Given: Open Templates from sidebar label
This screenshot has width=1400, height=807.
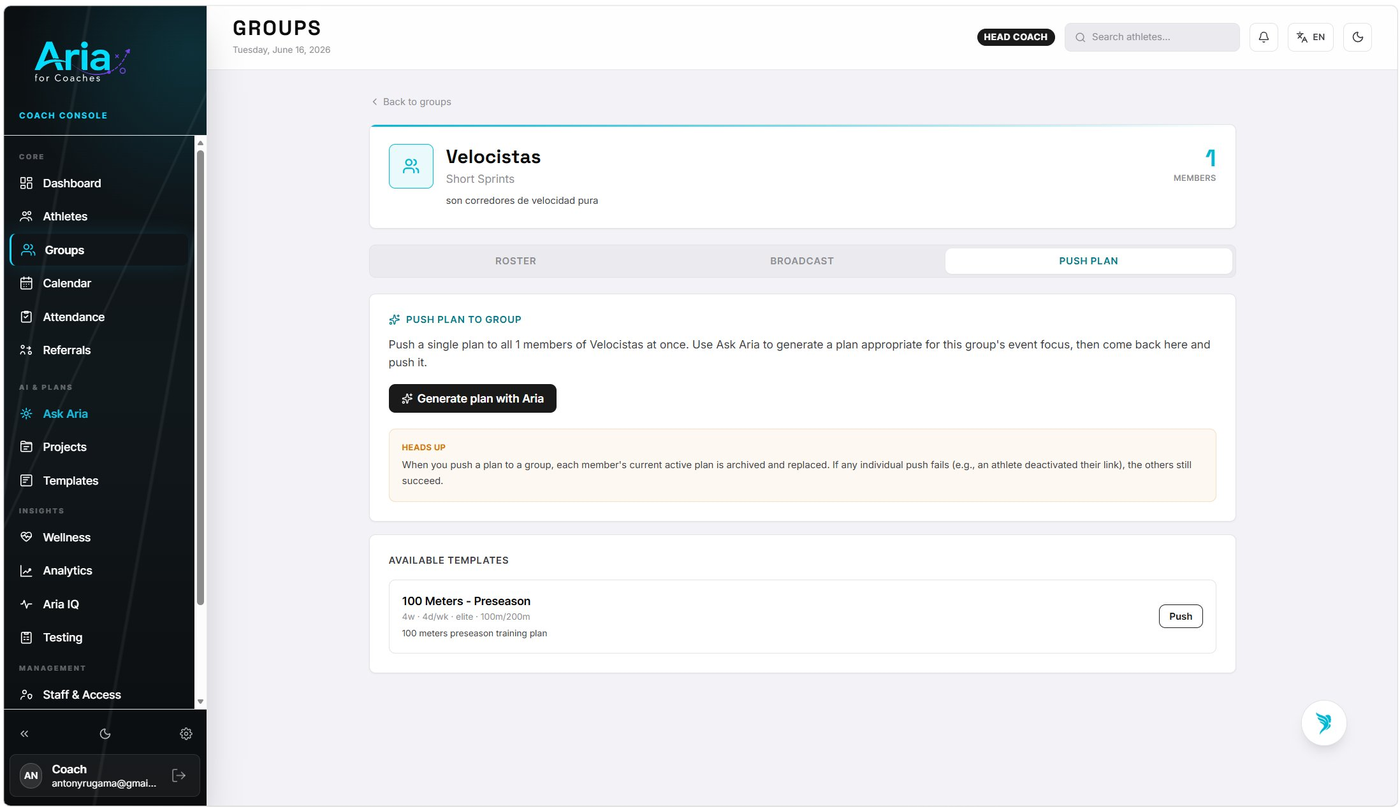Looking at the screenshot, I should click(71, 481).
